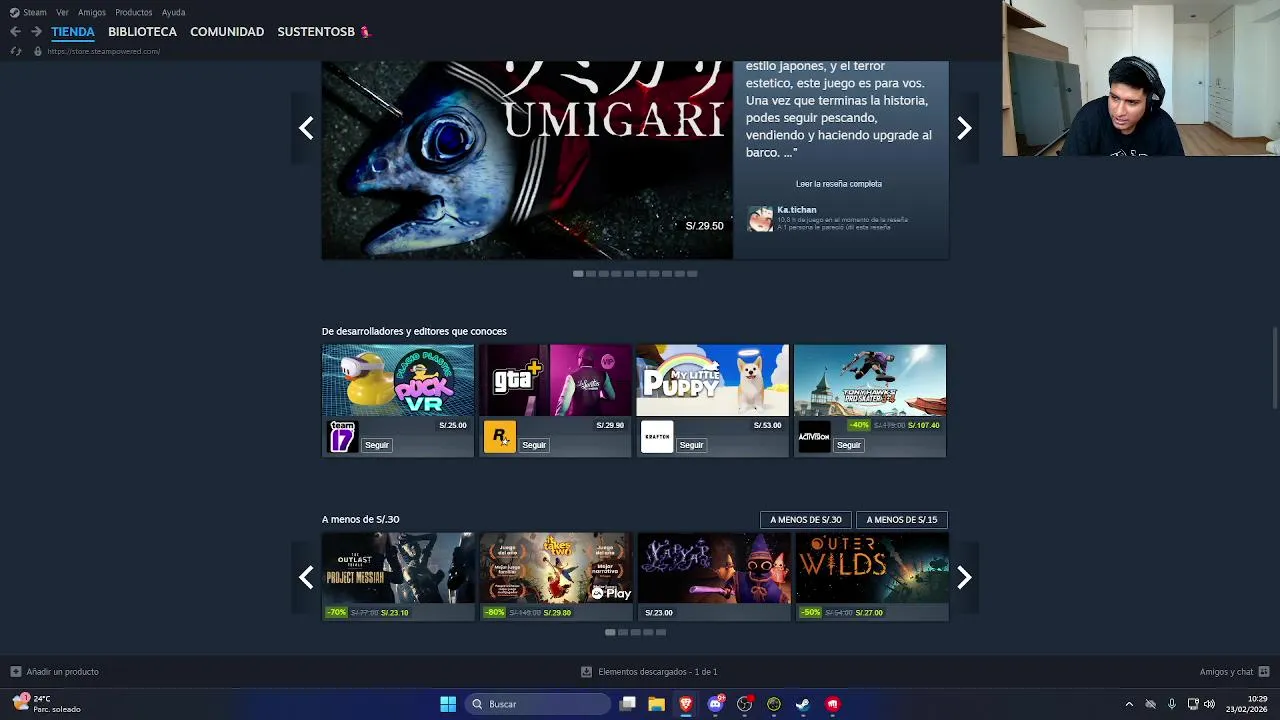Open the Outer Wilds capsule
Viewport: 1280px width, 720px height.
point(872,576)
